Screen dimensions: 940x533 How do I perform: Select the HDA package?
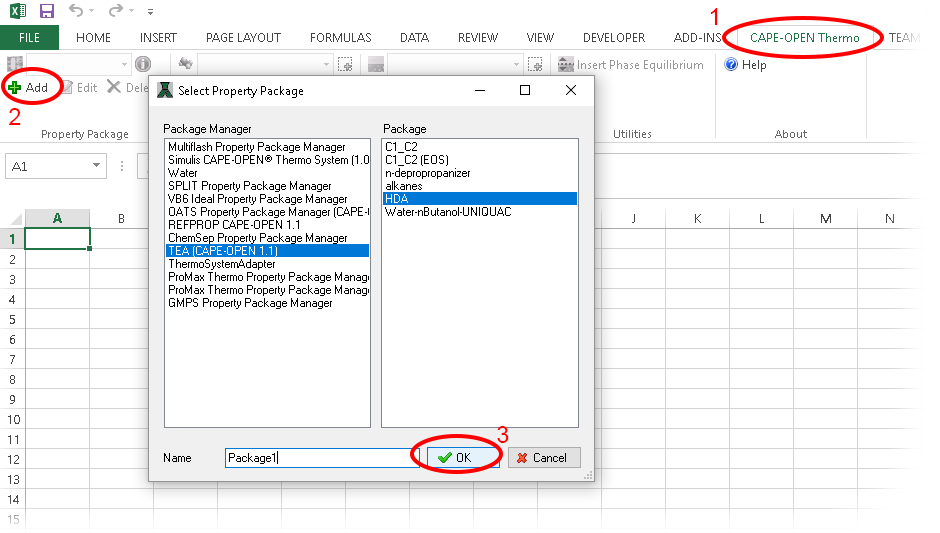click(480, 199)
